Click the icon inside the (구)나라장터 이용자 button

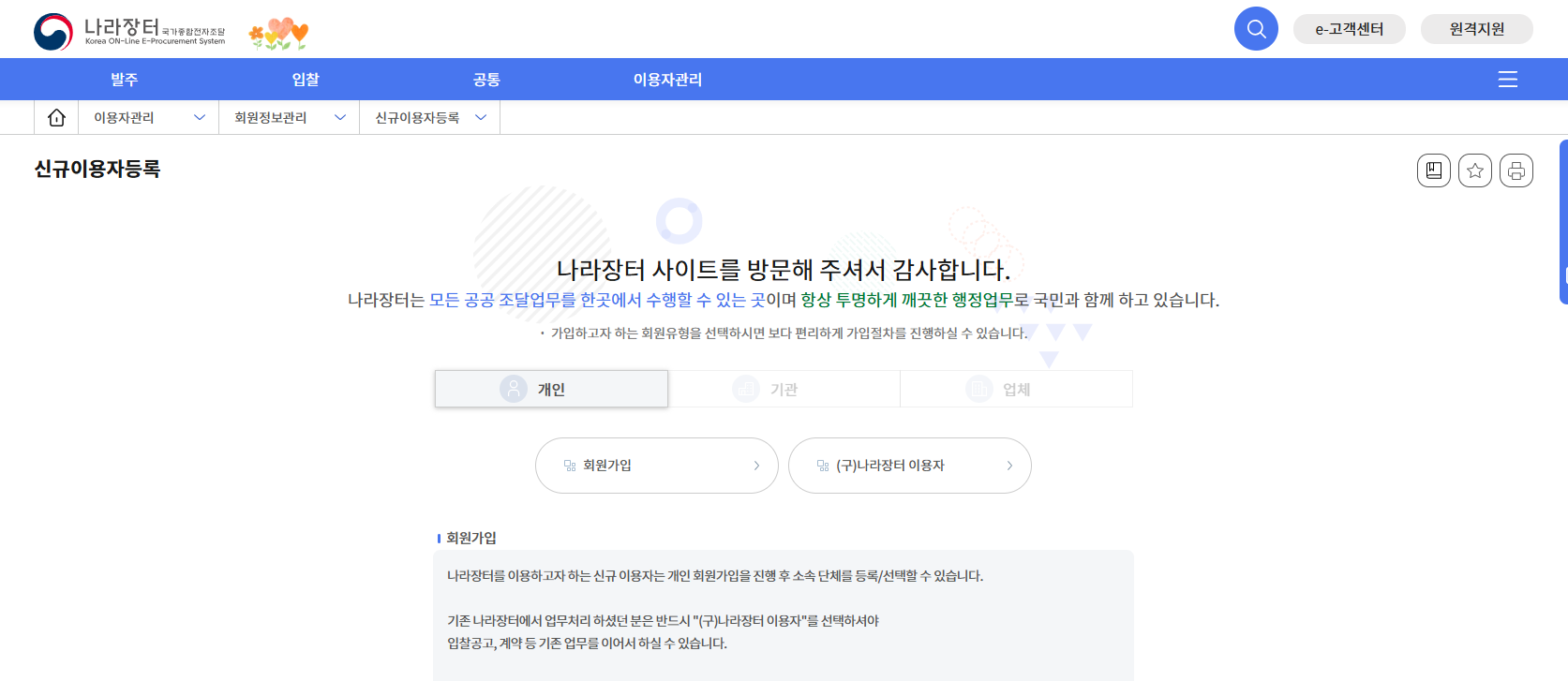click(823, 466)
